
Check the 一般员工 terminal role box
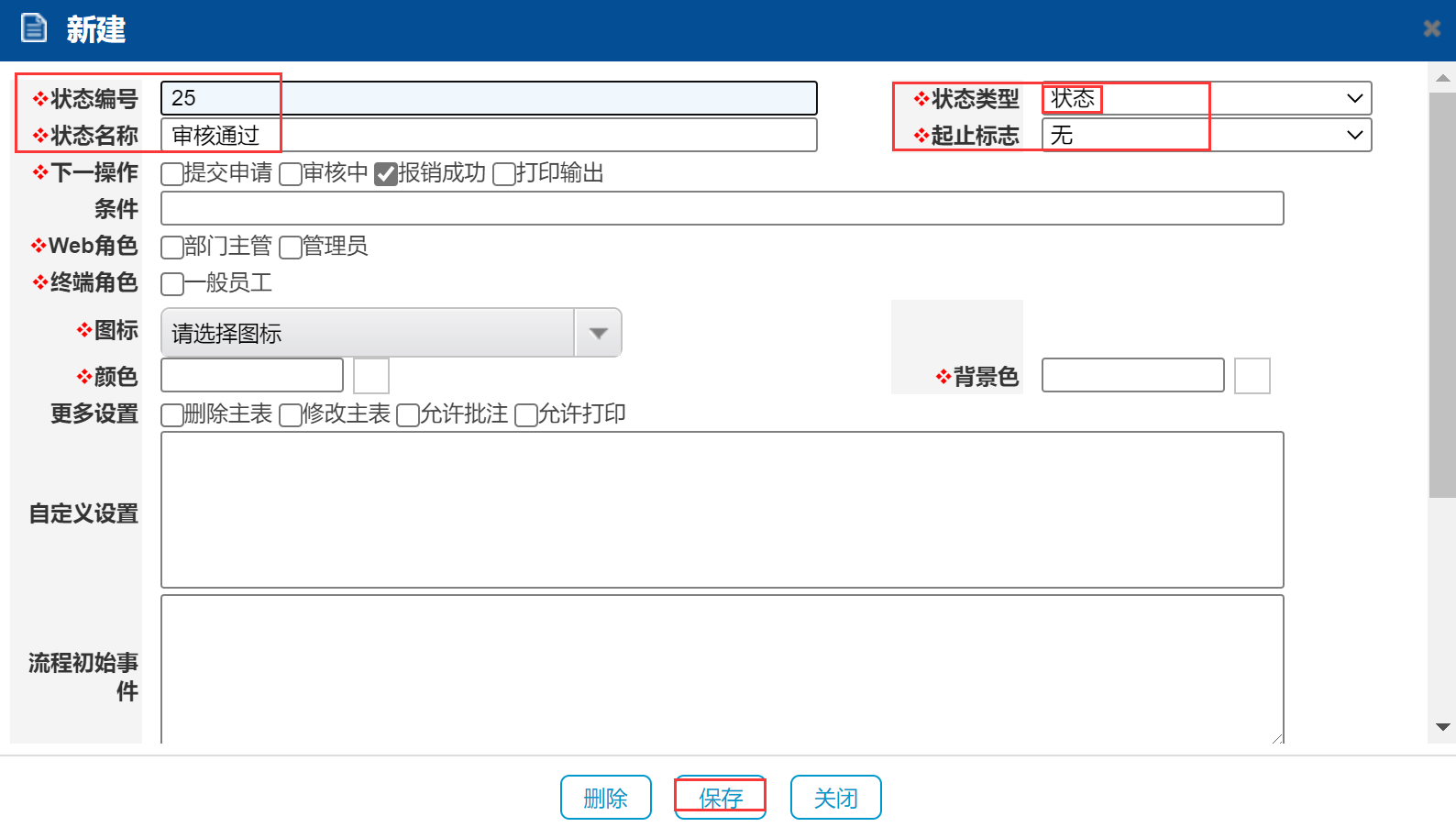[x=171, y=284]
